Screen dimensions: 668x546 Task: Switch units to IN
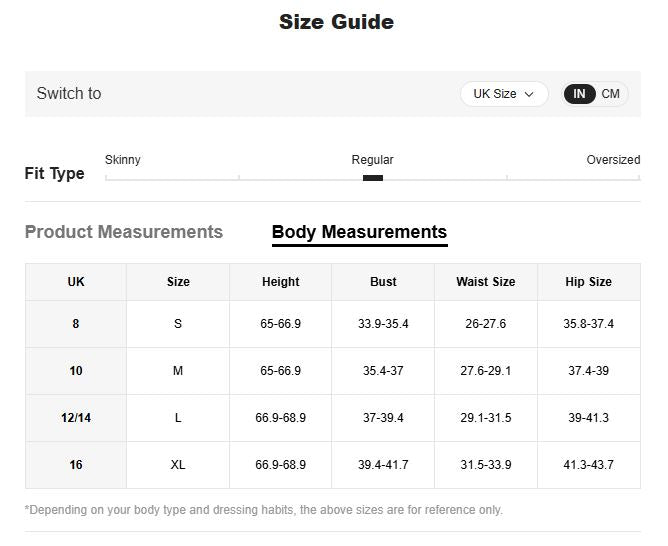pos(580,94)
